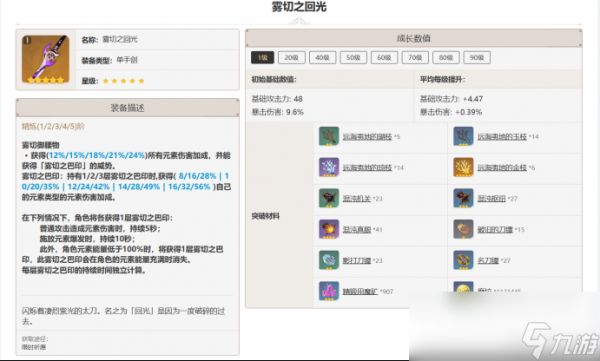
Task: Switch to the 50级 level tab
Action: 353,57
